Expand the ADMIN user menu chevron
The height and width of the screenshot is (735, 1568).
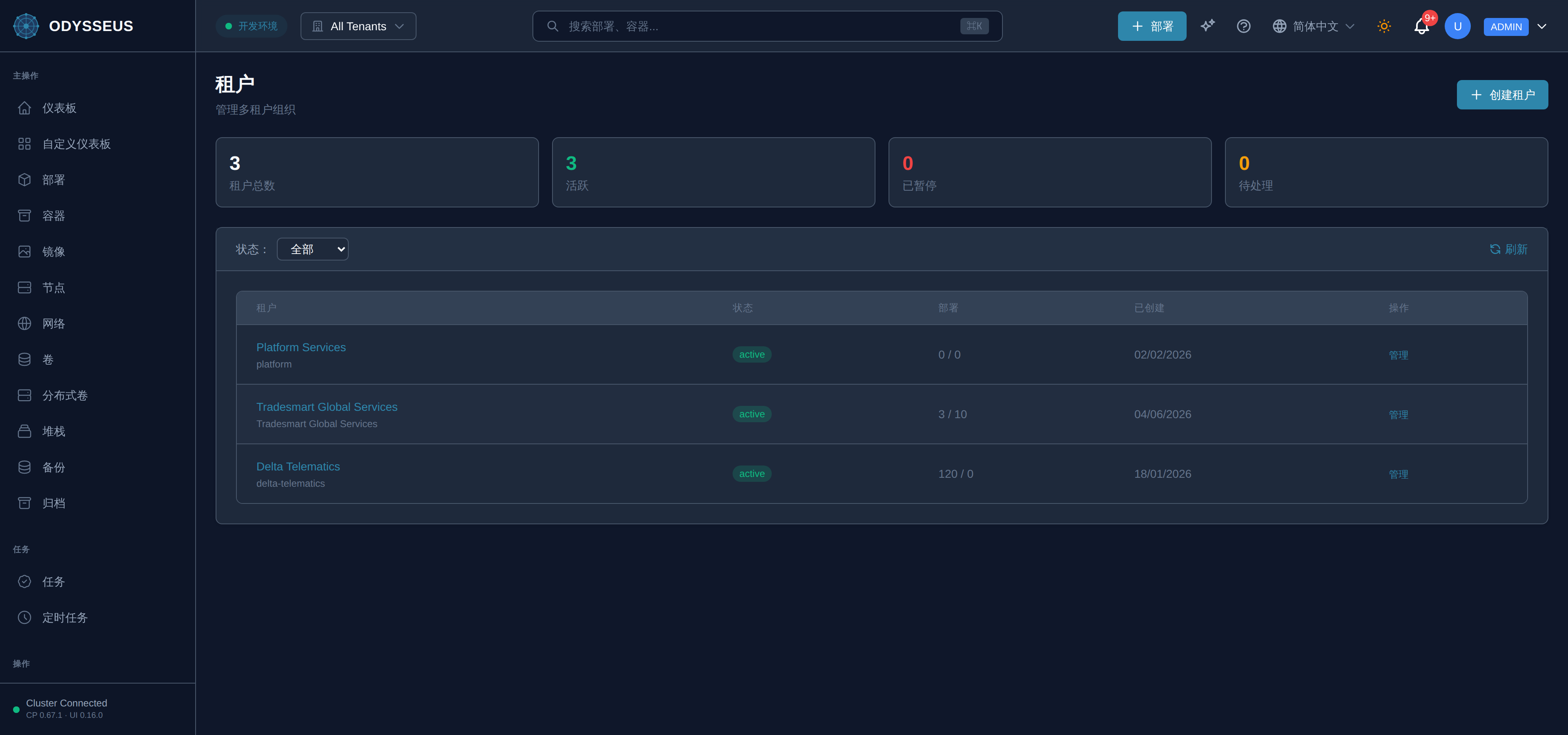coord(1542,26)
